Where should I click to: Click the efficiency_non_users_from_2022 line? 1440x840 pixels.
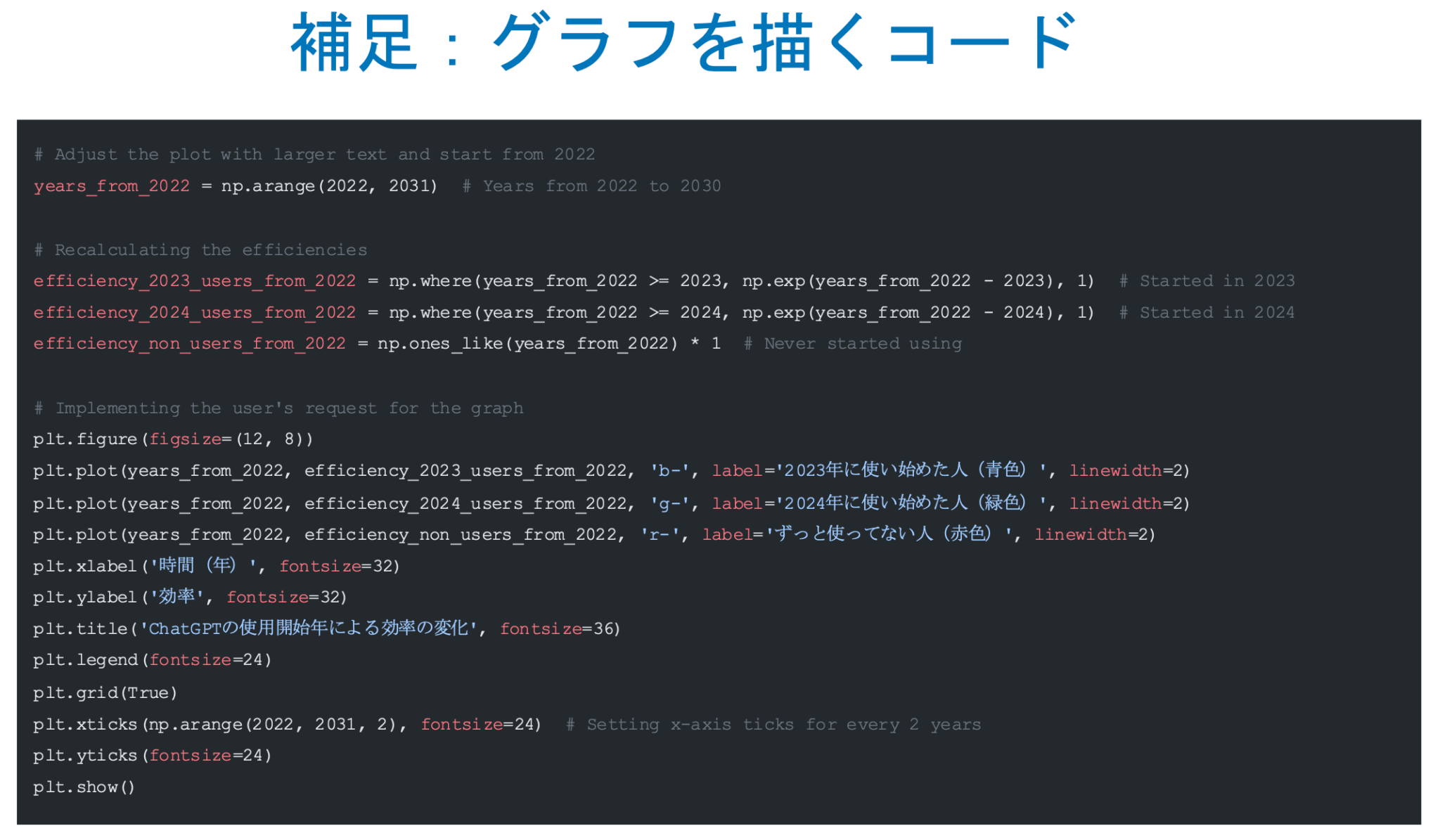point(188,343)
